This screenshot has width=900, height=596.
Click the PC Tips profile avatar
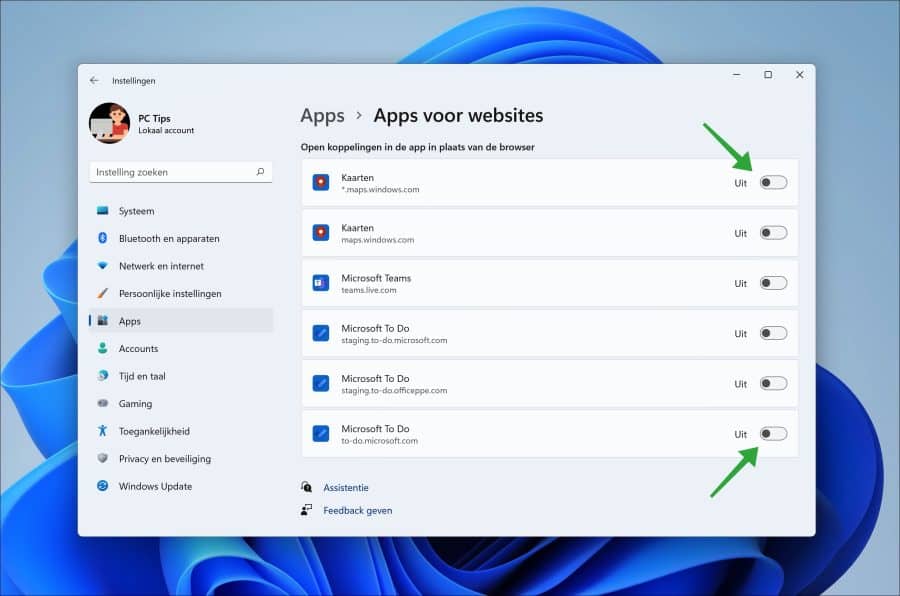pos(110,123)
